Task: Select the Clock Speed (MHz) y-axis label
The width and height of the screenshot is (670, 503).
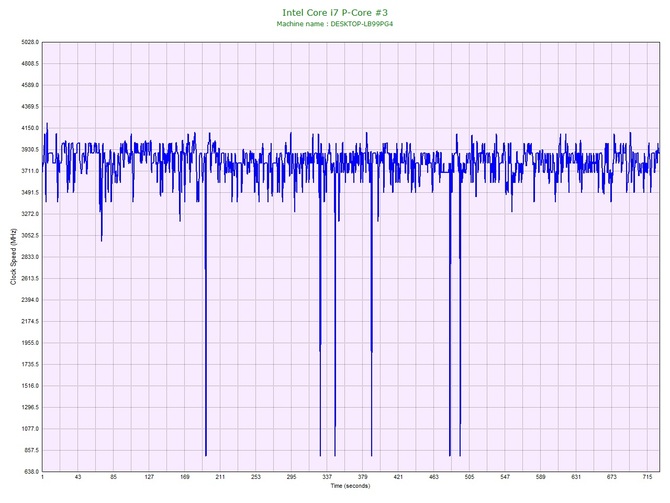Action: pos(13,257)
